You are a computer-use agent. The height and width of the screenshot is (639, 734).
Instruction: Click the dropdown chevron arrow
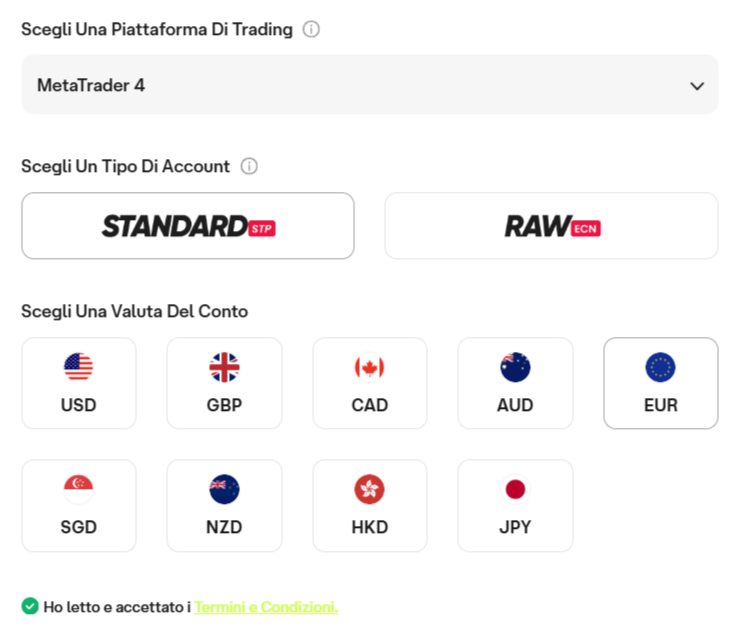697,86
